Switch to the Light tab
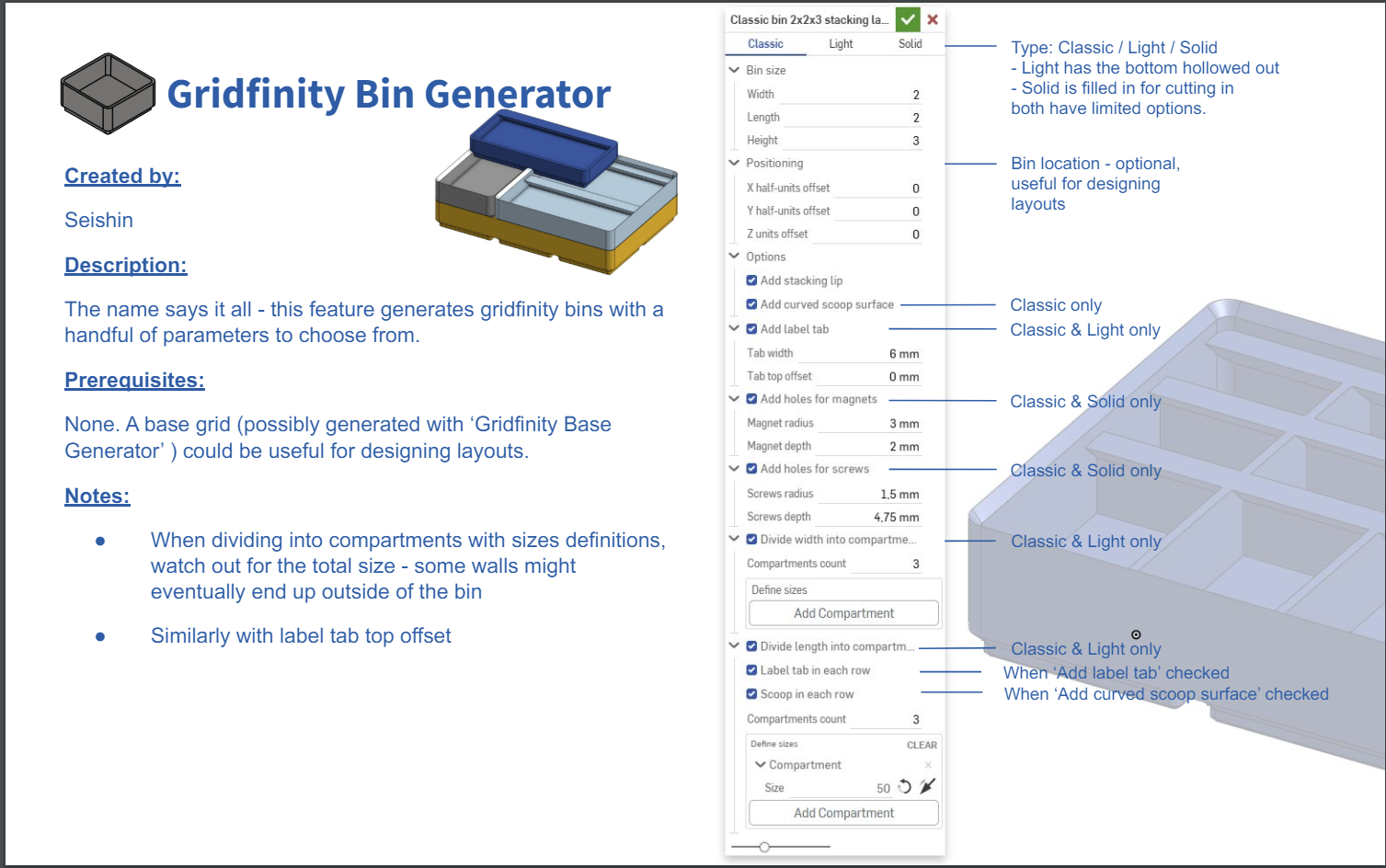The height and width of the screenshot is (868, 1386). tap(841, 44)
